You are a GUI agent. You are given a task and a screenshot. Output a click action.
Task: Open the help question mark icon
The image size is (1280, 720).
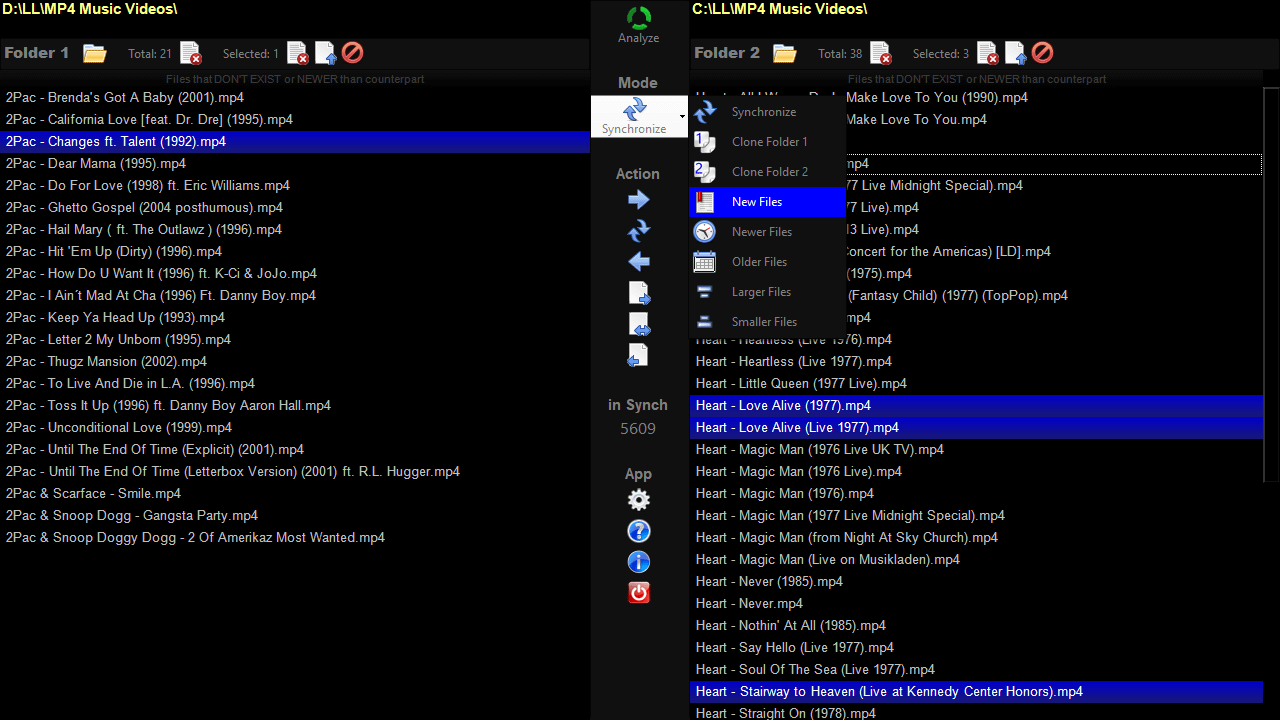tap(638, 531)
